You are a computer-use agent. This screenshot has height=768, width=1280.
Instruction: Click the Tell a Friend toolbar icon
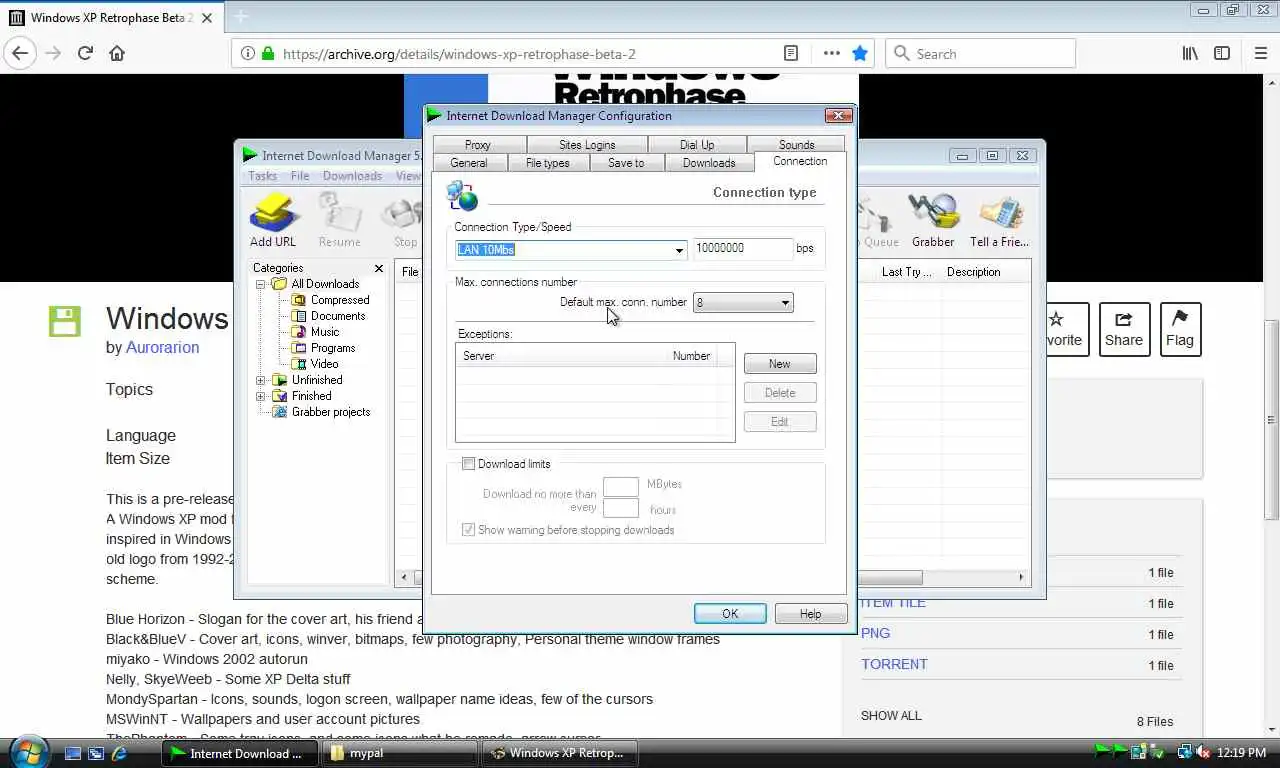[999, 219]
